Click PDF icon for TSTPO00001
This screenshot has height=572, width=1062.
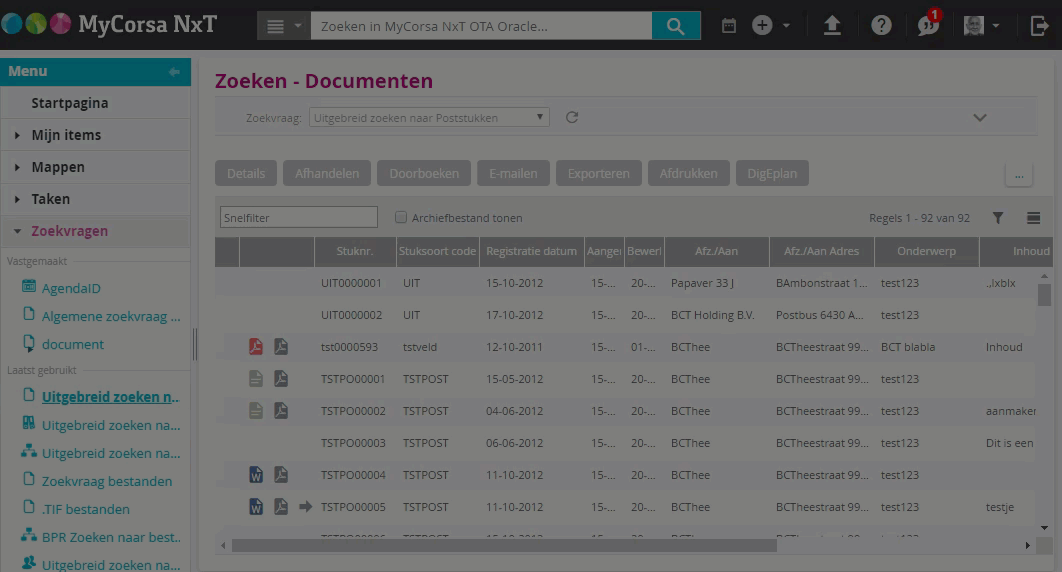pos(280,378)
